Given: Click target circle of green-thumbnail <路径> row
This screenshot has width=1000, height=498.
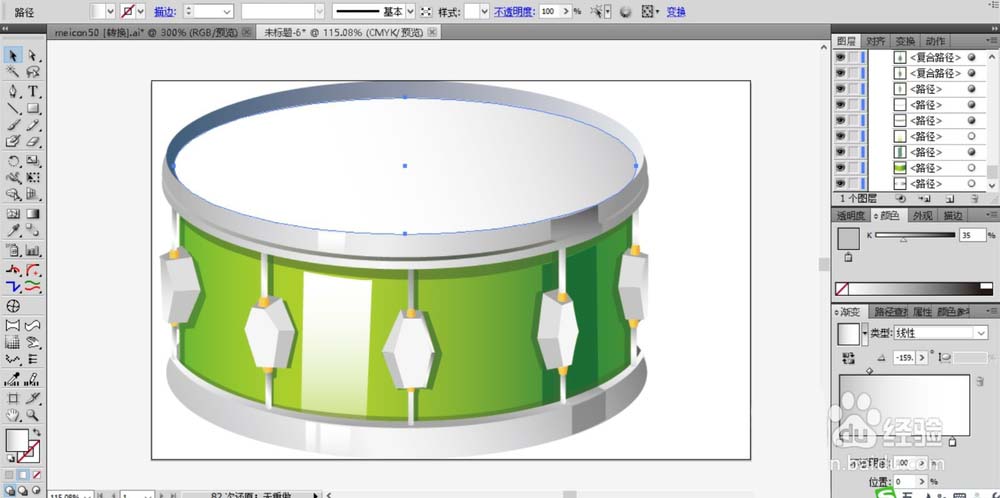Looking at the screenshot, I should pyautogui.click(x=971, y=168).
